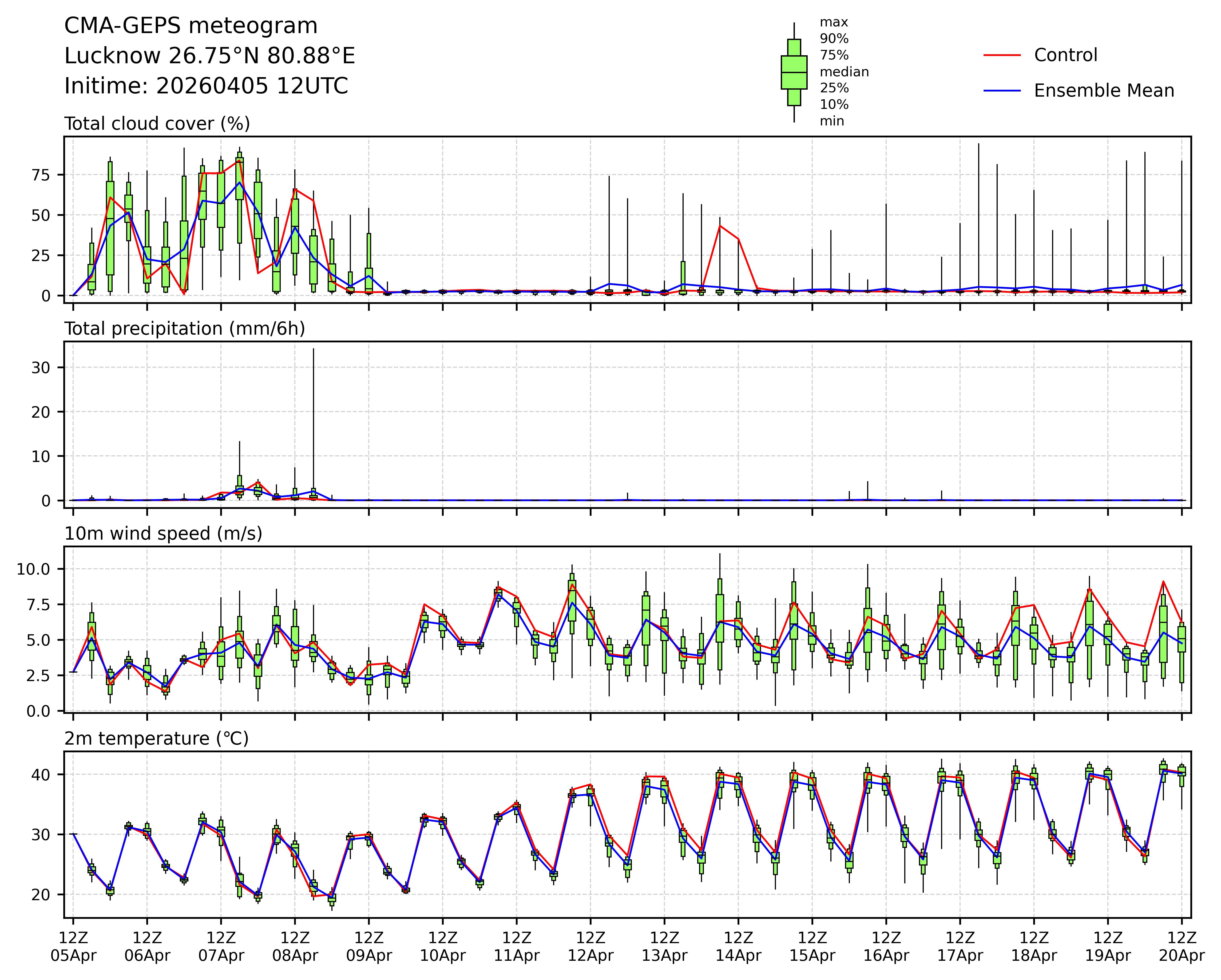
Task: Click the 2m temperature panel title
Action: click(x=156, y=739)
